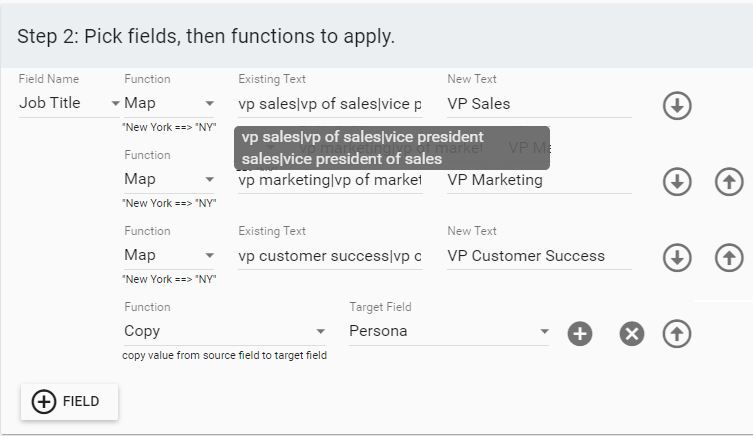
Task: Open the Persona target field dropdown
Action: [449, 331]
